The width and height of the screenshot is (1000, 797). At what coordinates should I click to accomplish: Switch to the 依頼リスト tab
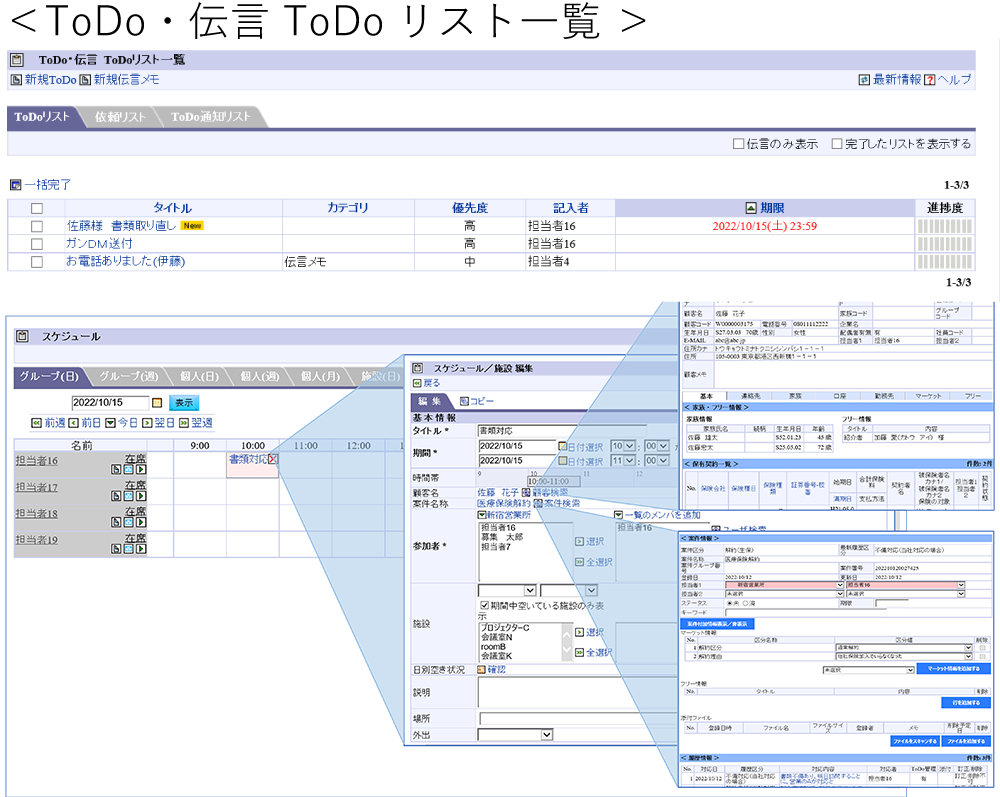120,117
